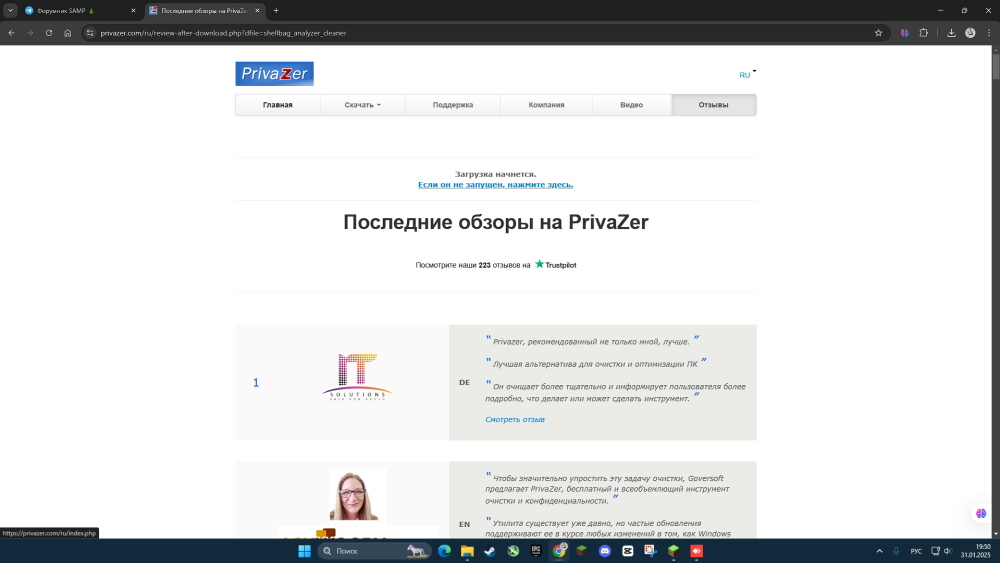Go forward in browser history
Image resolution: width=1000 pixels, height=563 pixels.
coord(30,33)
